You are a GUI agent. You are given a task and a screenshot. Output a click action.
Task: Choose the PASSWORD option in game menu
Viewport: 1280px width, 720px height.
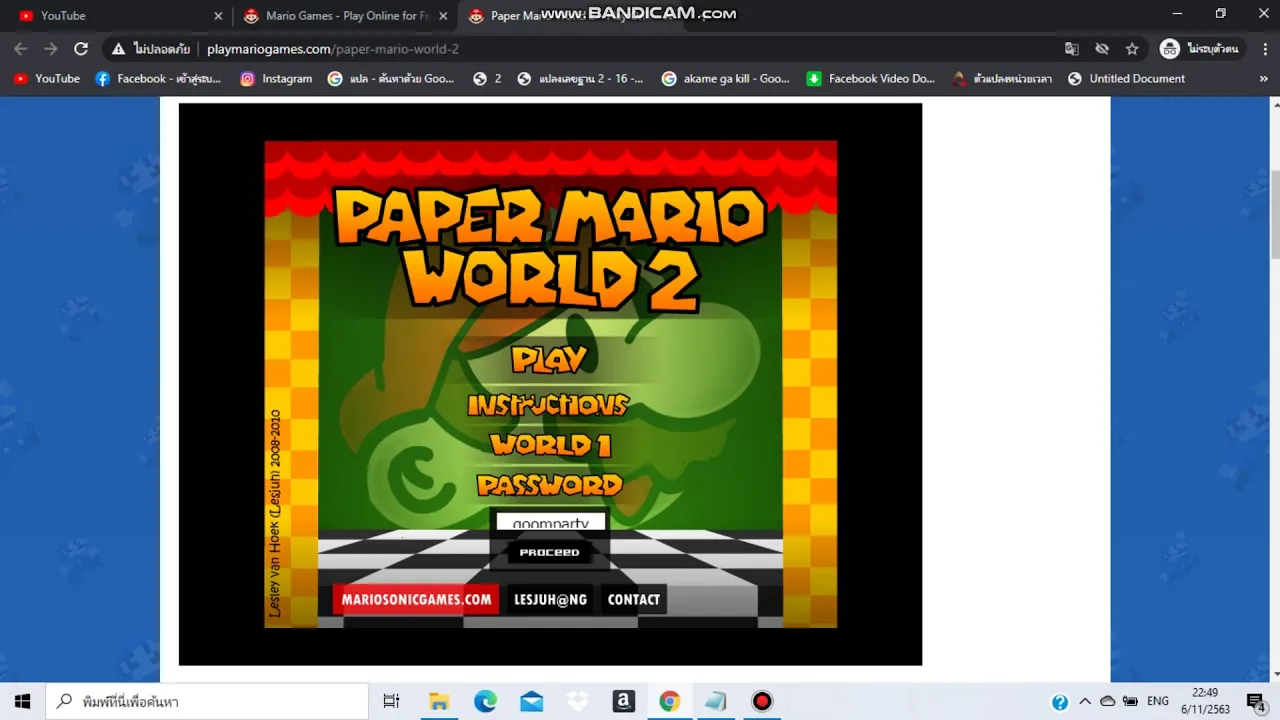click(x=550, y=485)
